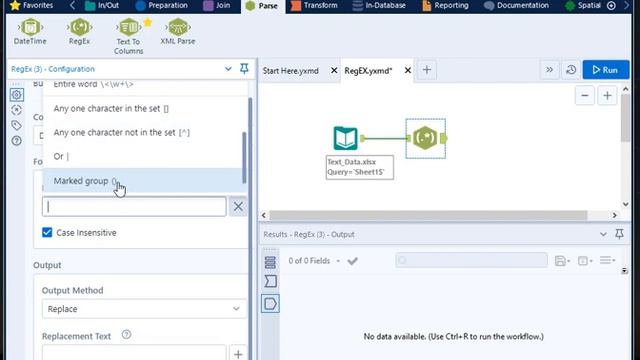Switch to the In/Out tool category
The height and width of the screenshot is (360, 640).
point(102,6)
